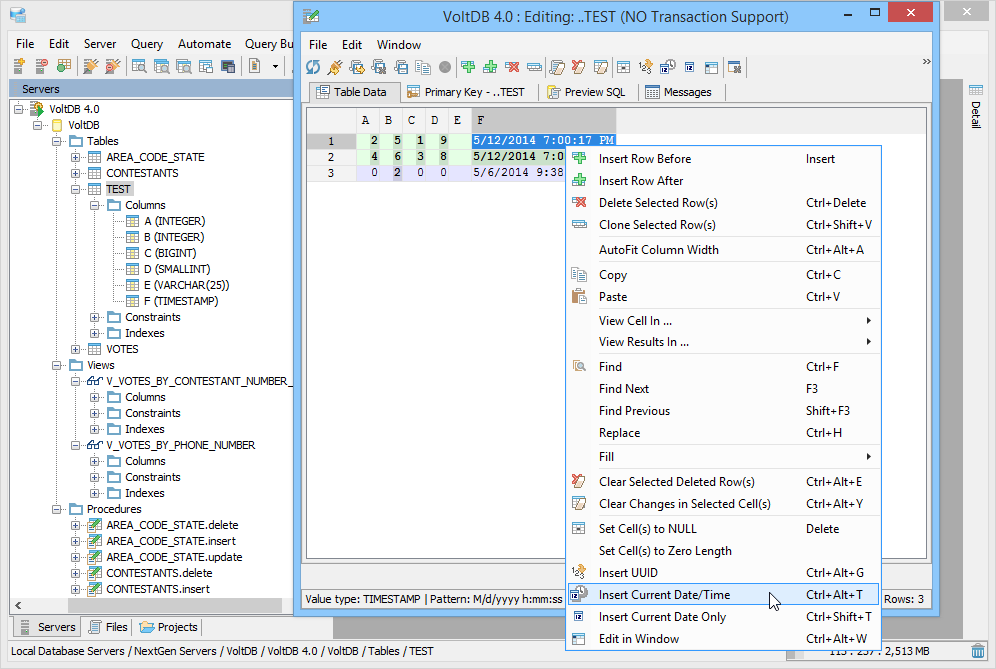Open the dropdown arrow beside document toolbar icon
This screenshot has height=669, width=996.
[x=275, y=66]
